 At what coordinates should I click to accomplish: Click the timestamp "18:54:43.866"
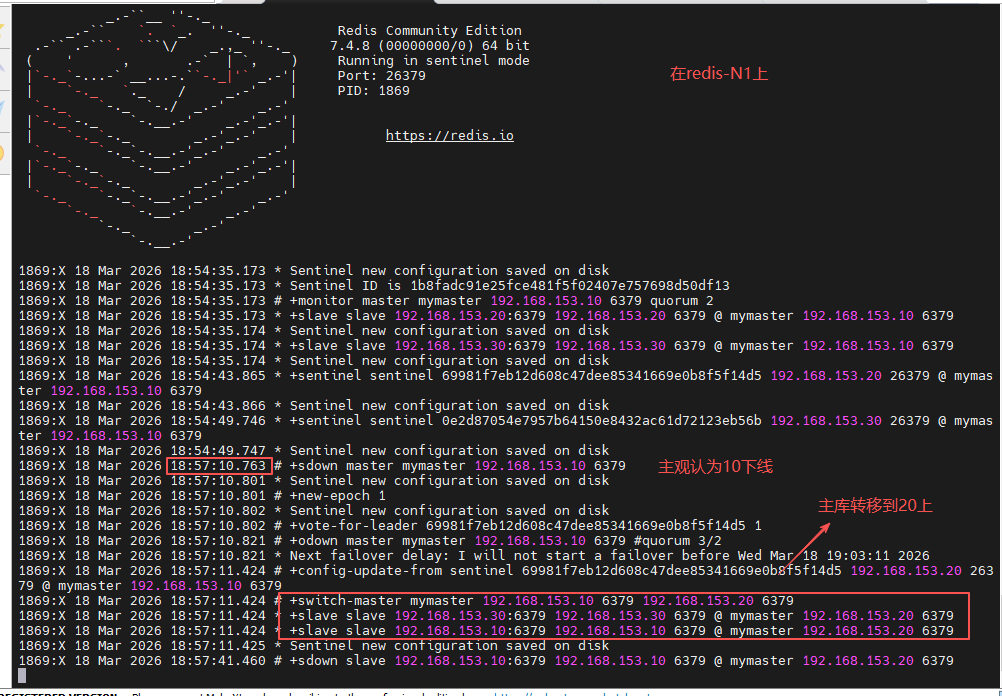tap(217, 406)
